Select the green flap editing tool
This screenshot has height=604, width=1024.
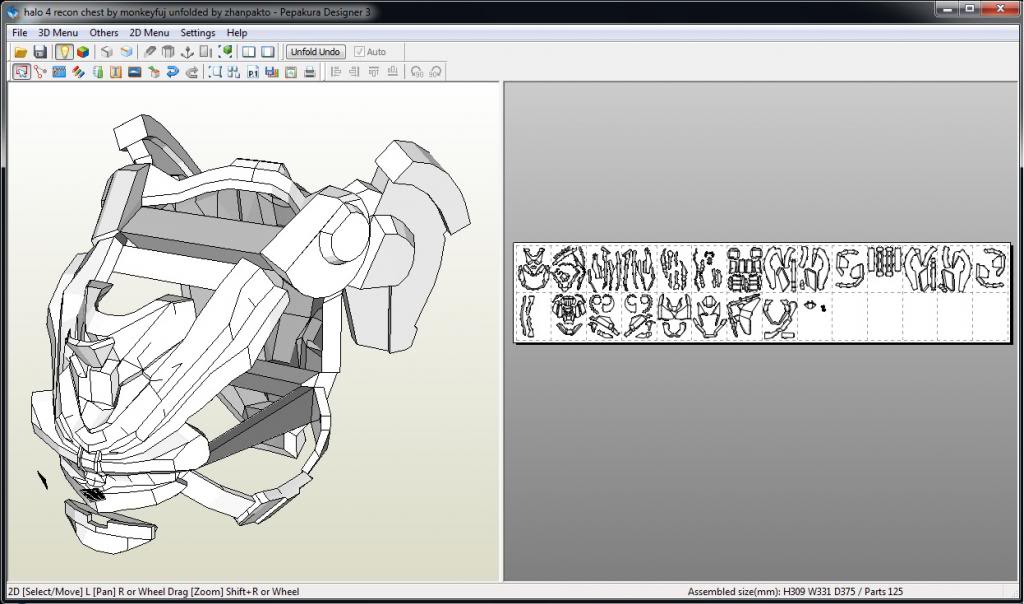(97, 72)
